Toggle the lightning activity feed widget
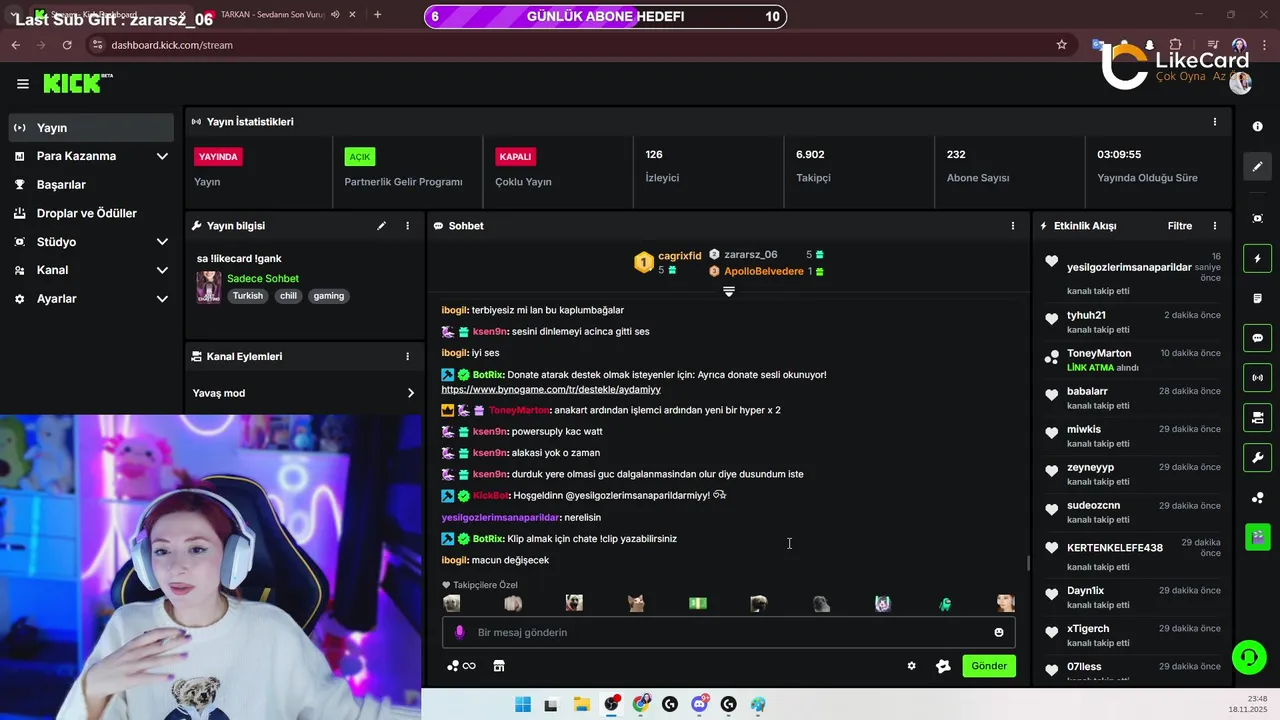1280x720 pixels. pyautogui.click(x=1257, y=259)
